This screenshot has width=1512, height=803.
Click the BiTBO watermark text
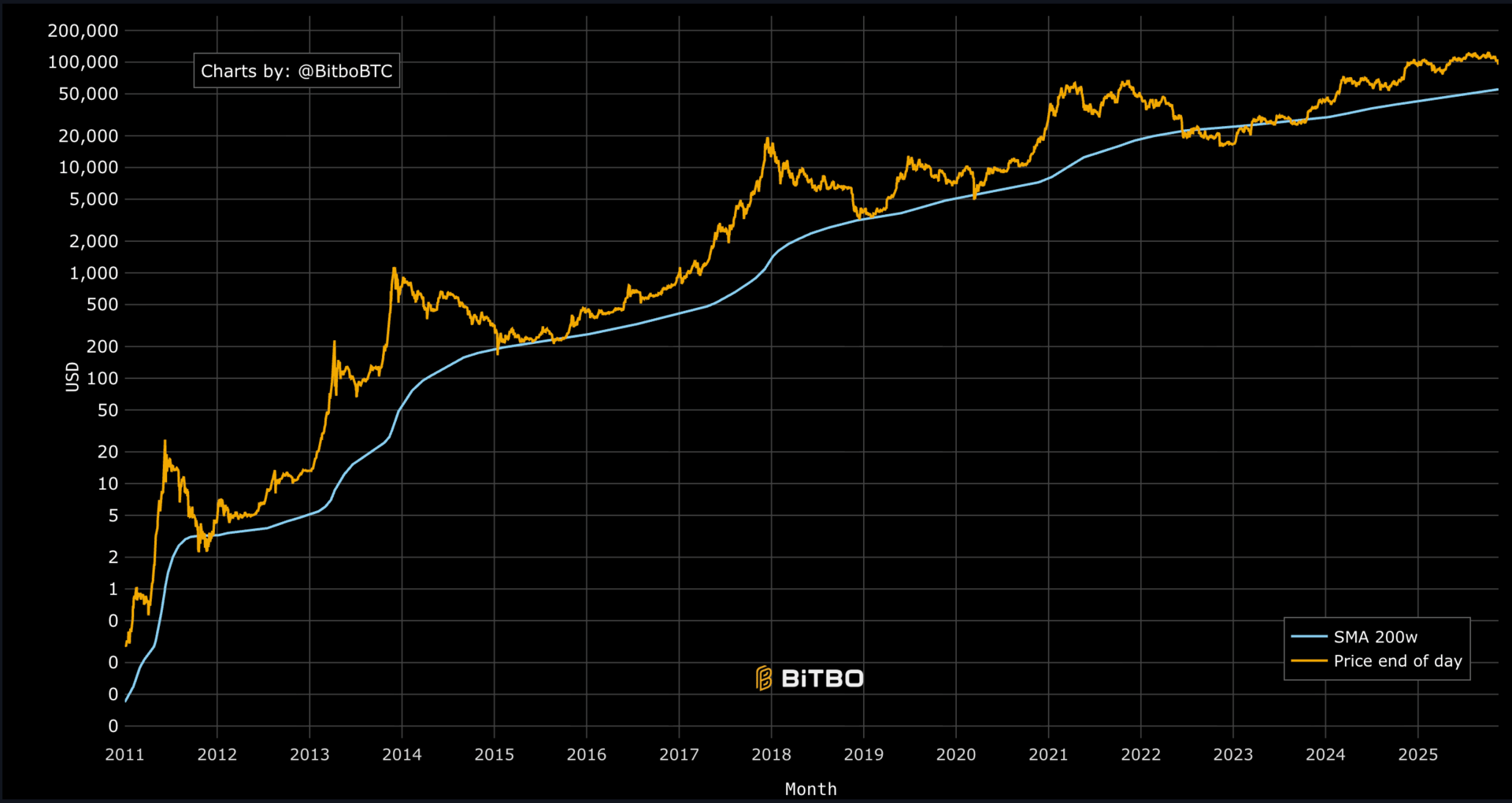(x=822, y=679)
